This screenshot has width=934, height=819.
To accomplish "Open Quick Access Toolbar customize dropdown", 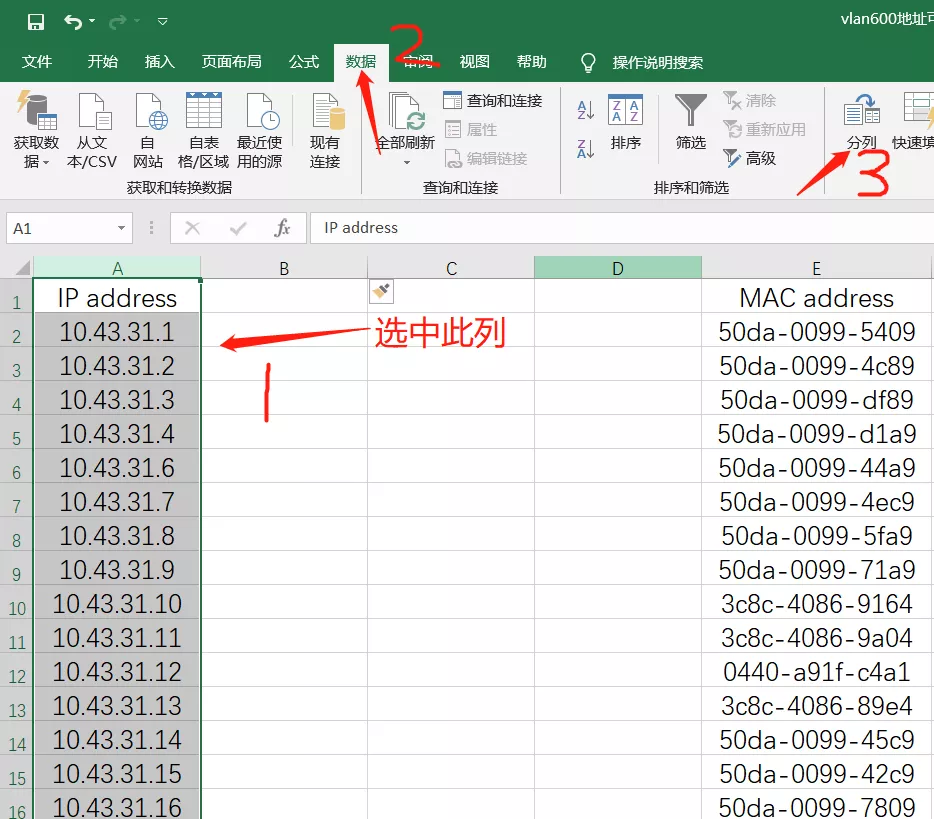I will tap(163, 21).
